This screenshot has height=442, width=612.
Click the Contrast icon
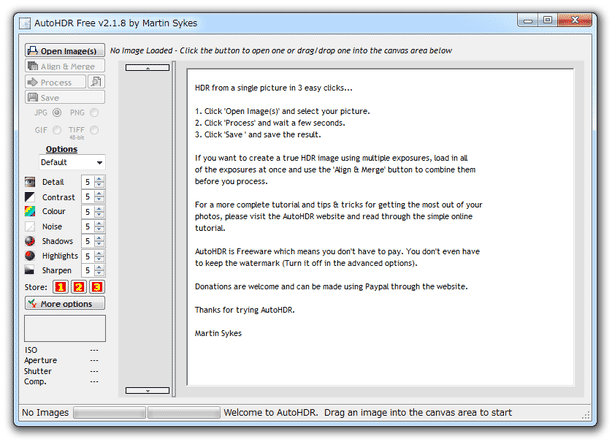pyautogui.click(x=30, y=197)
